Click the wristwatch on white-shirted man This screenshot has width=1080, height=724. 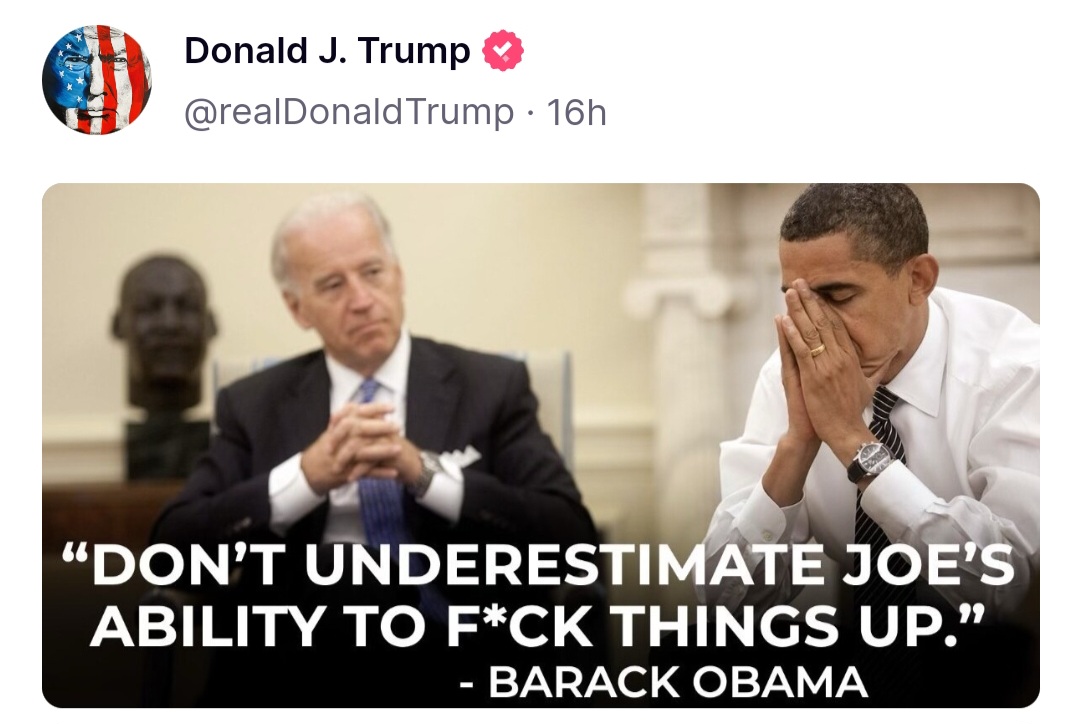tap(873, 459)
